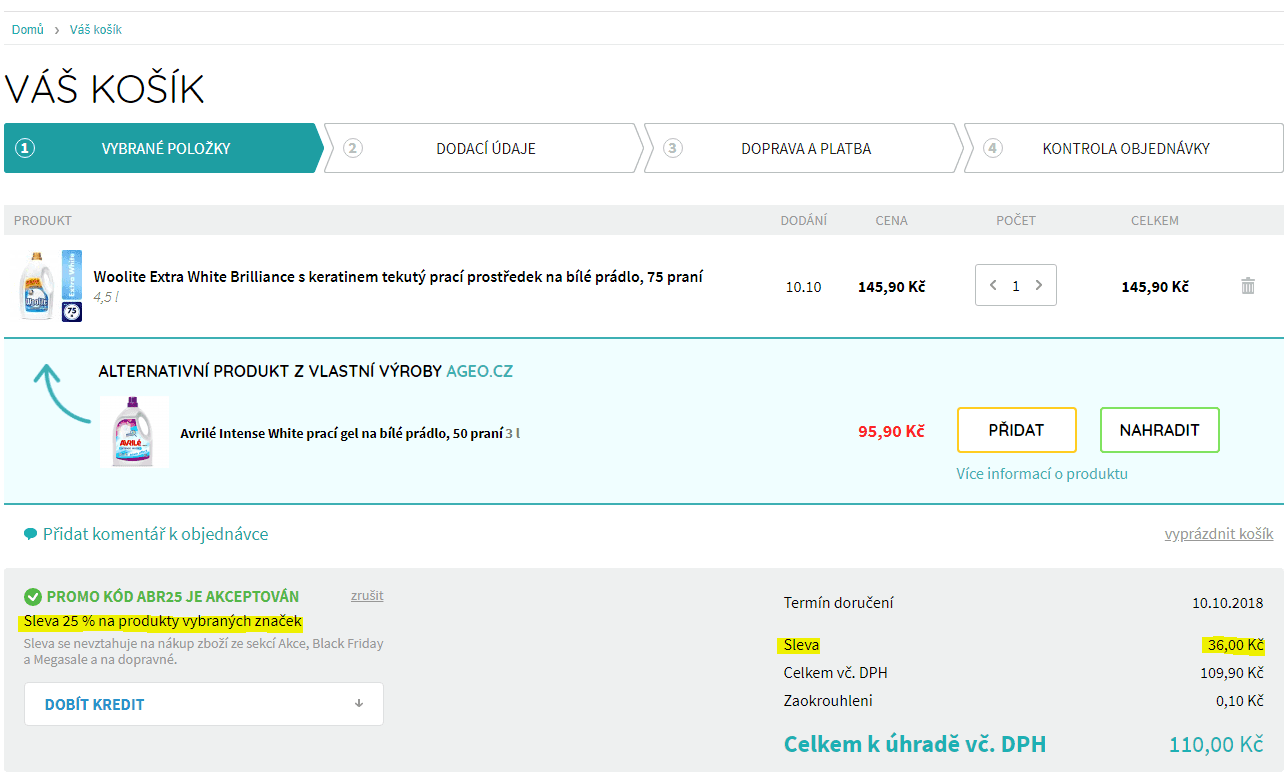This screenshot has height=778, width=1284.
Task: Open Více informací o produktu link
Action: click(x=1042, y=474)
